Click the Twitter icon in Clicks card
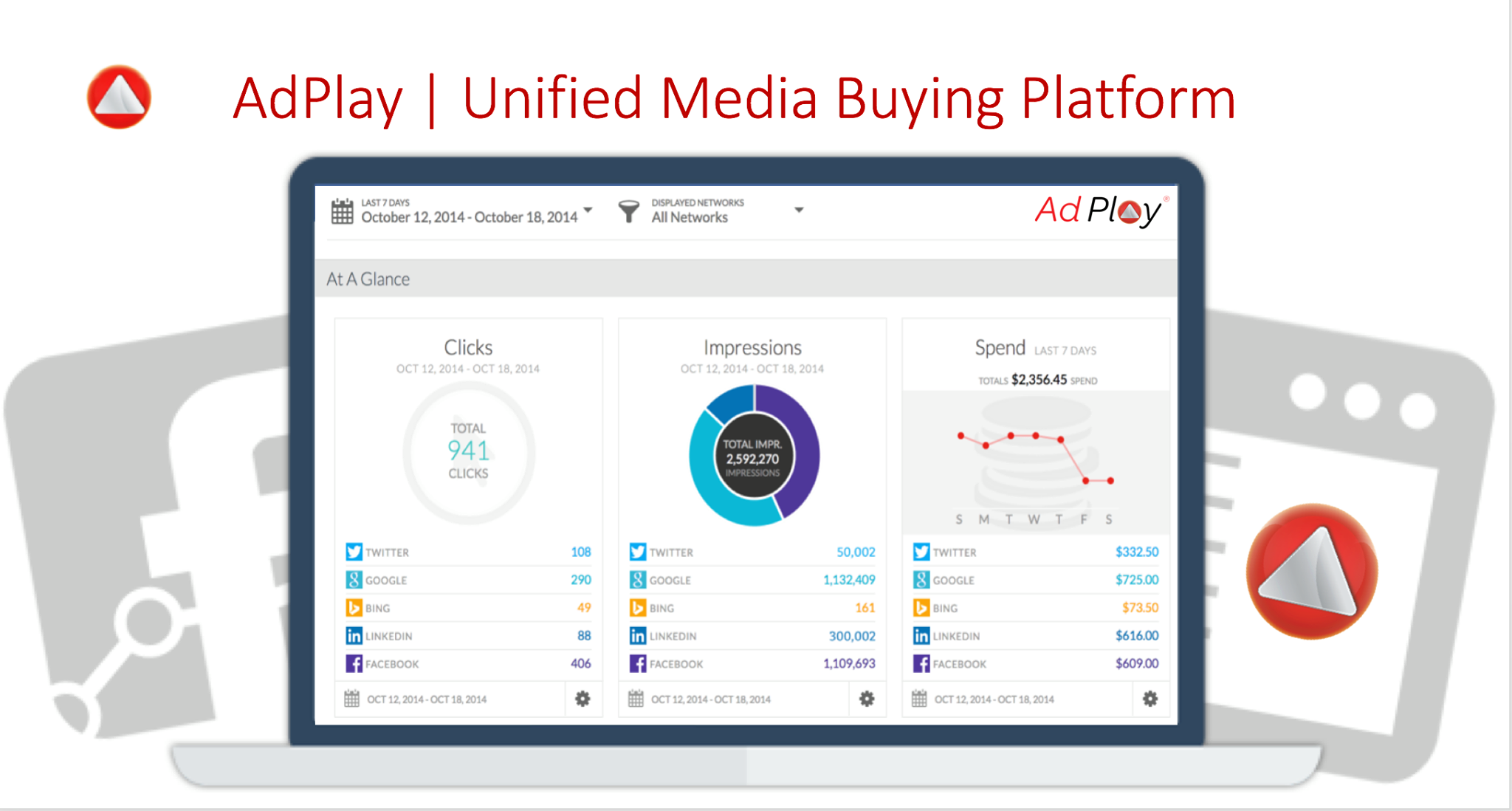Screen dimensions: 1512x811 pos(354,552)
